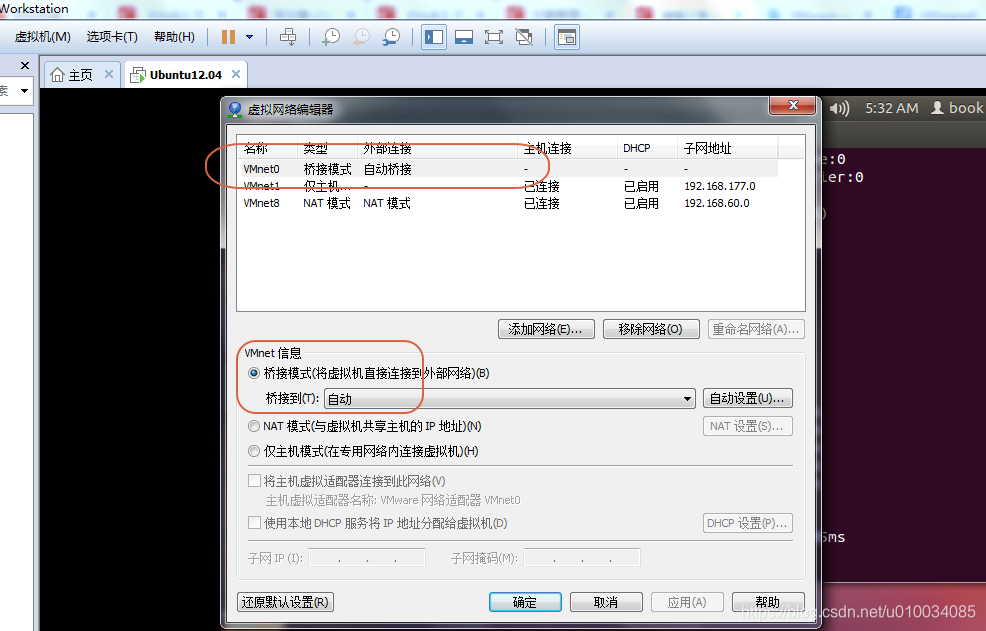Image resolution: width=986 pixels, height=631 pixels.
Task: Click the DHCP 设置(P)... button
Action: (x=747, y=523)
